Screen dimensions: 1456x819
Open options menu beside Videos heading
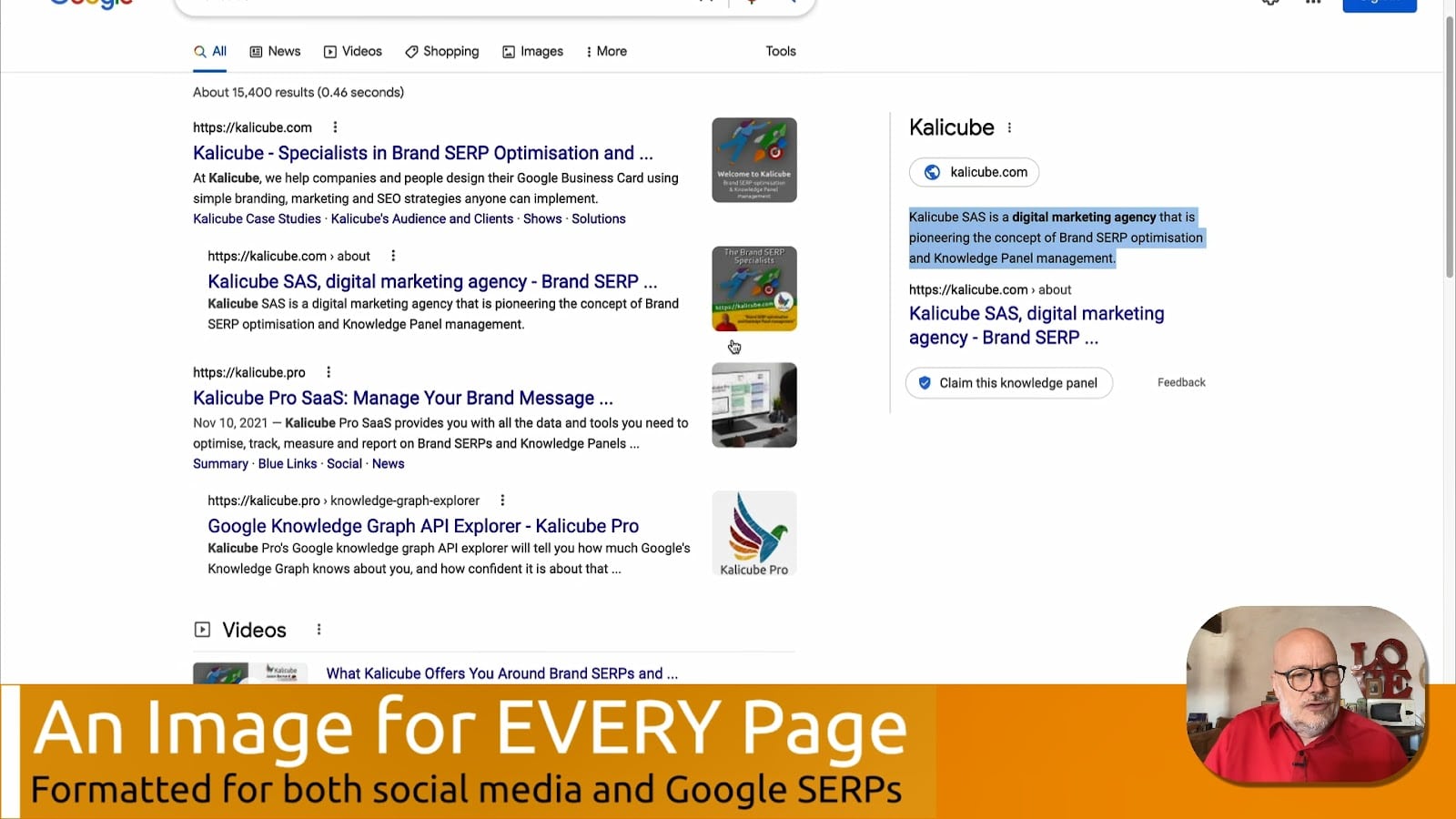pyautogui.click(x=318, y=630)
